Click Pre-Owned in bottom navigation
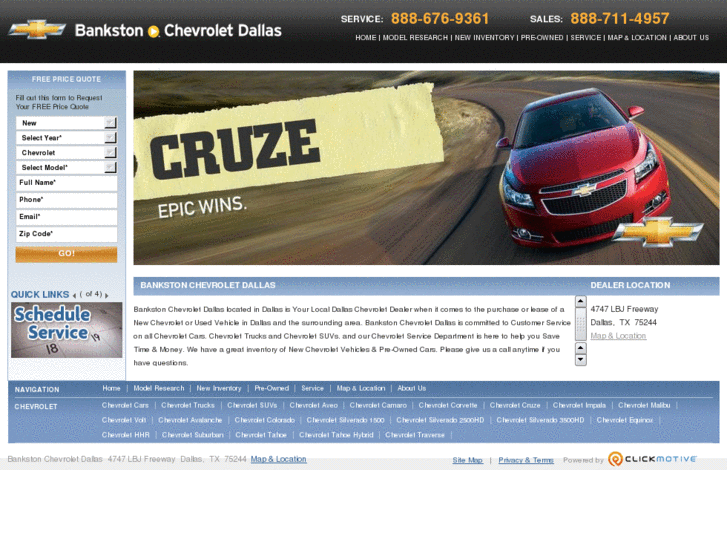The width and height of the screenshot is (727, 545). (x=271, y=388)
